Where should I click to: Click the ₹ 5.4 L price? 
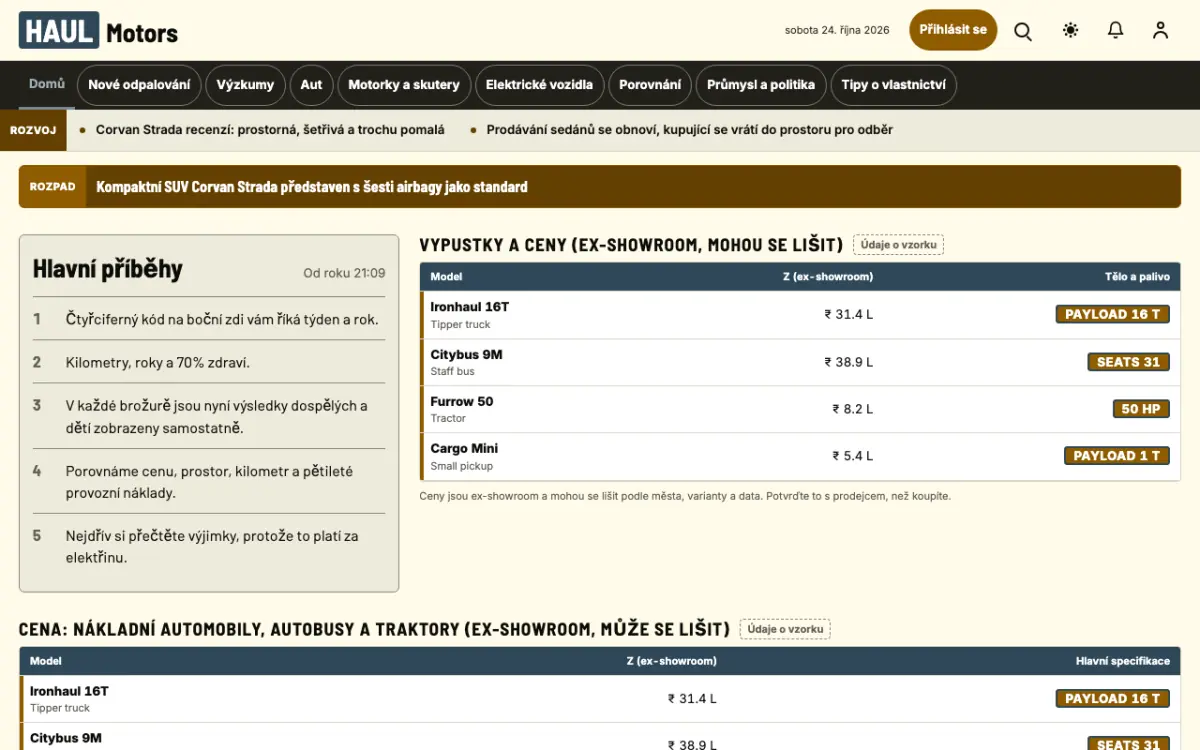pos(853,456)
